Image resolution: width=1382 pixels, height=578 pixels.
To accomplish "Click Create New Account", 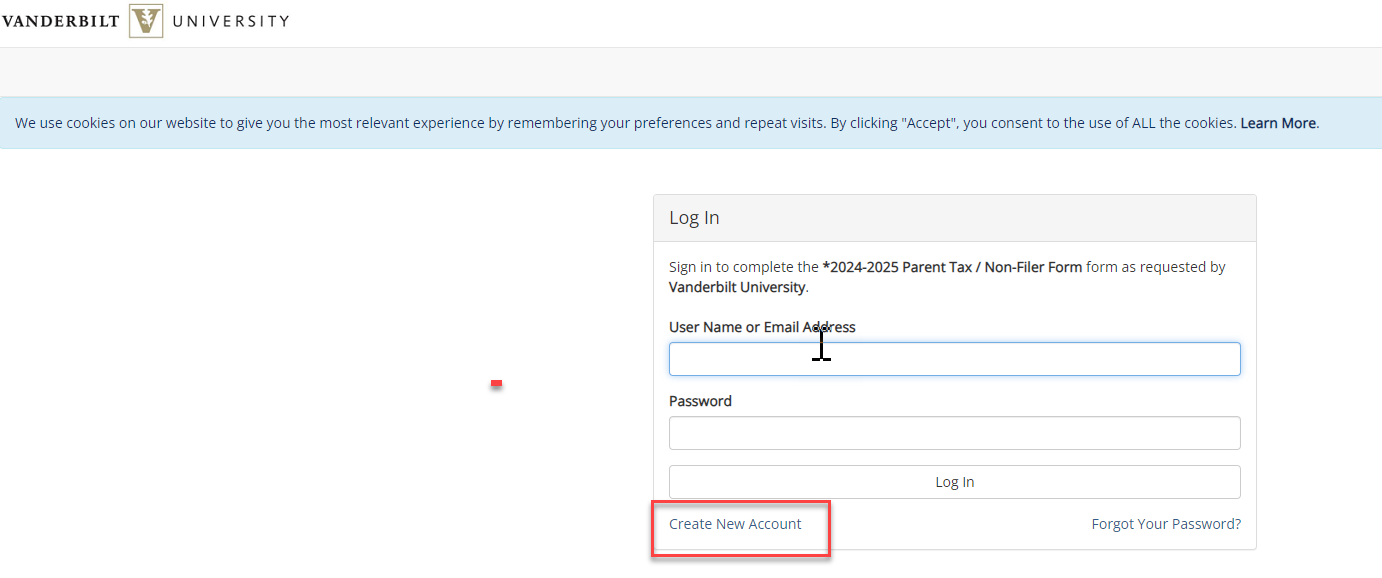I will 735,523.
